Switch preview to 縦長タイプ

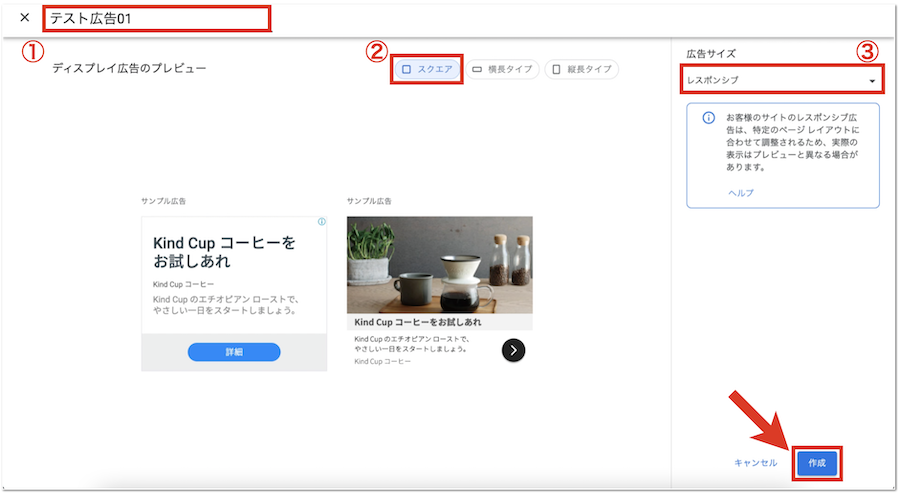click(x=582, y=69)
